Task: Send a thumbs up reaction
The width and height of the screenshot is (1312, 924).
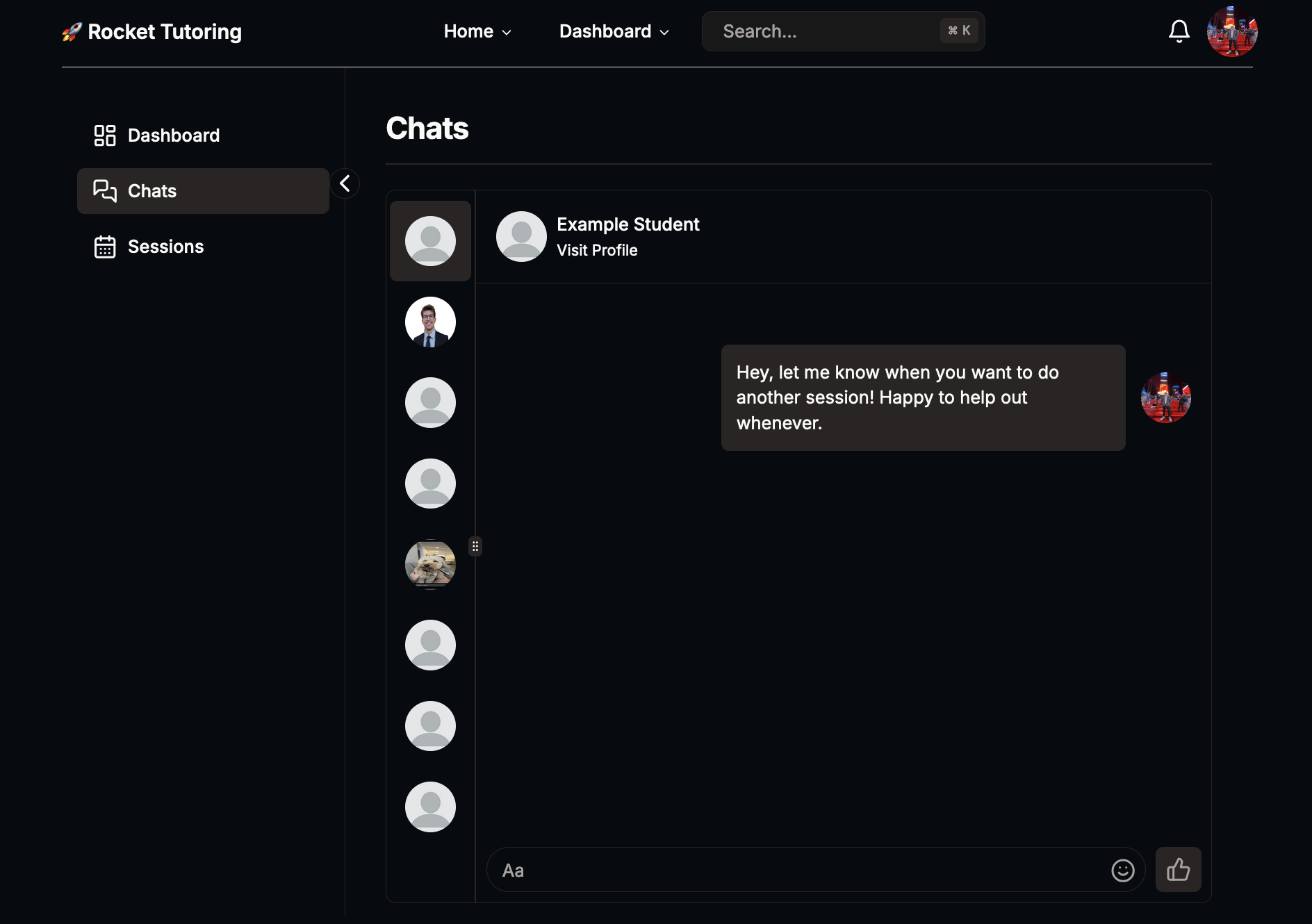Action: (1178, 870)
